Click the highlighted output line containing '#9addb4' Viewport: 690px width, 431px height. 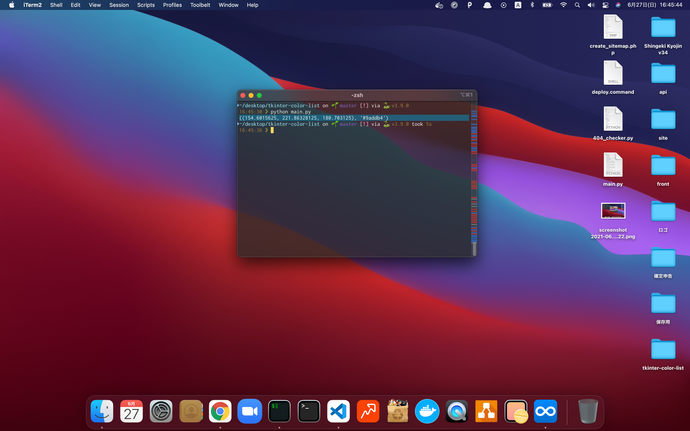coord(354,118)
